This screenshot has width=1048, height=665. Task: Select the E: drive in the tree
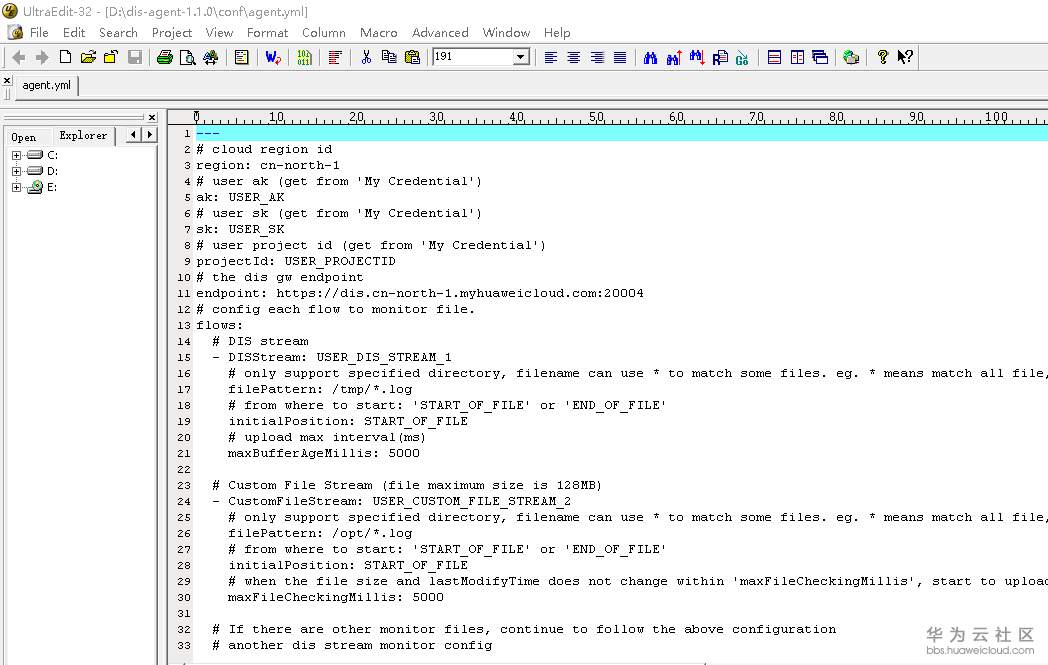point(52,187)
